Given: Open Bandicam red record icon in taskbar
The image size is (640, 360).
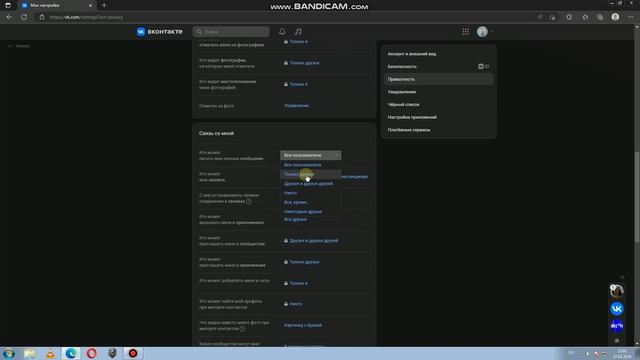Looking at the screenshot, I should (x=133, y=353).
